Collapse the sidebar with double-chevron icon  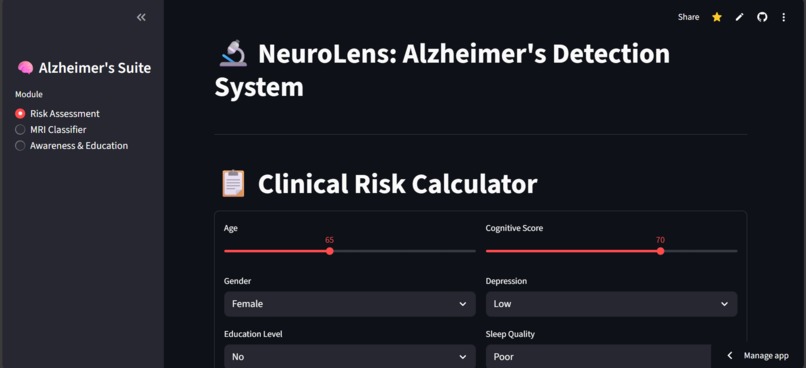[141, 17]
